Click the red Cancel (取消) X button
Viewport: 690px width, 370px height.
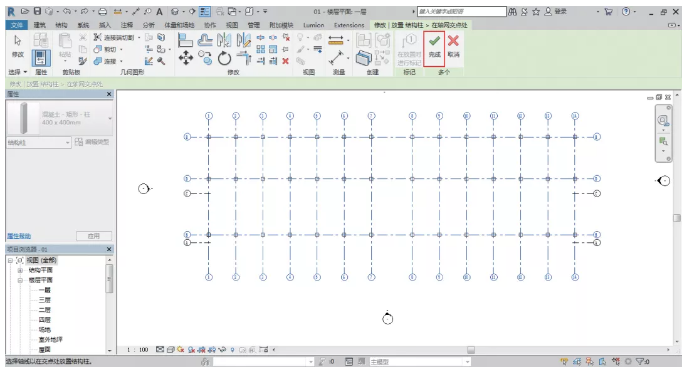(453, 46)
